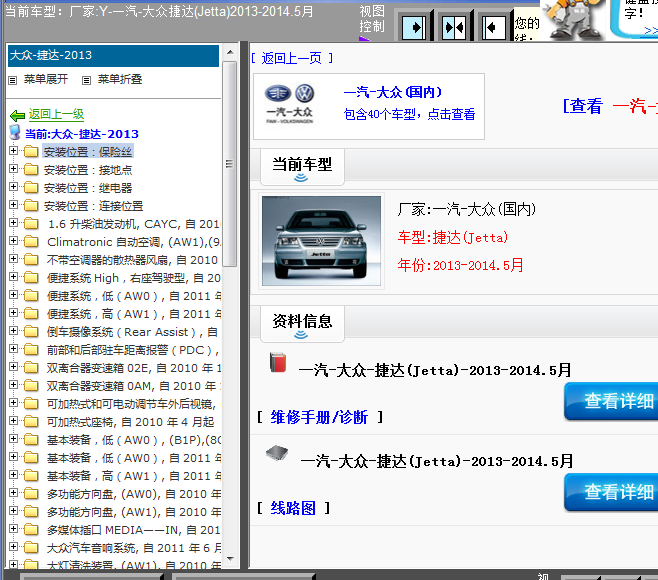The width and height of the screenshot is (658, 580).
Task: Click 查看详细 button for 维修手册
Action: [x=611, y=401]
